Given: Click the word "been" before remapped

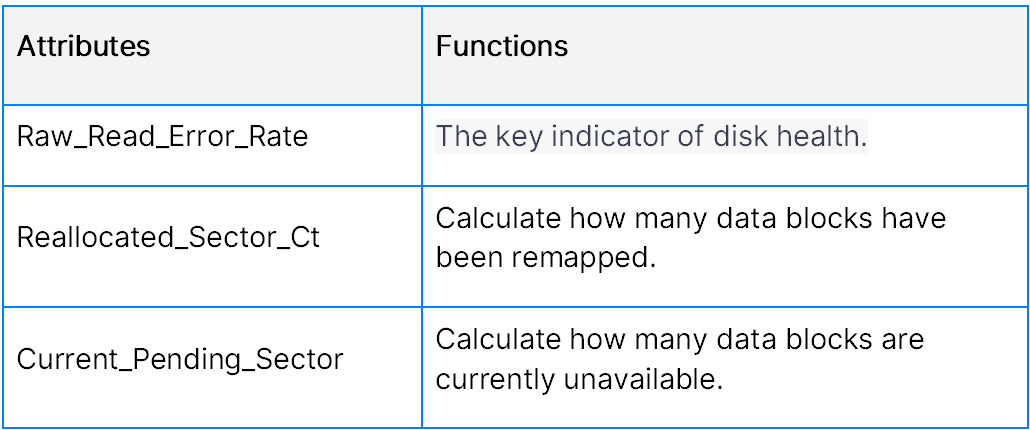Looking at the screenshot, I should [x=470, y=259].
